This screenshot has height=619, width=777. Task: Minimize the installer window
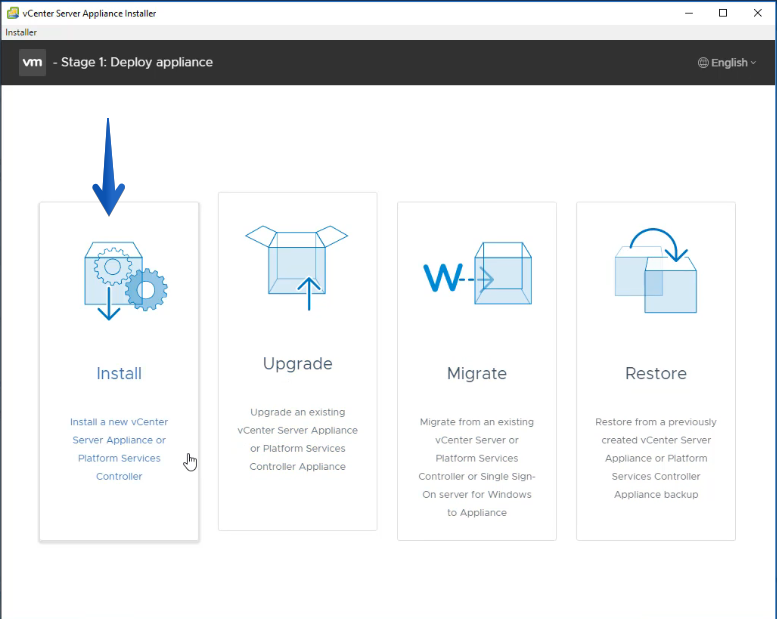point(689,13)
